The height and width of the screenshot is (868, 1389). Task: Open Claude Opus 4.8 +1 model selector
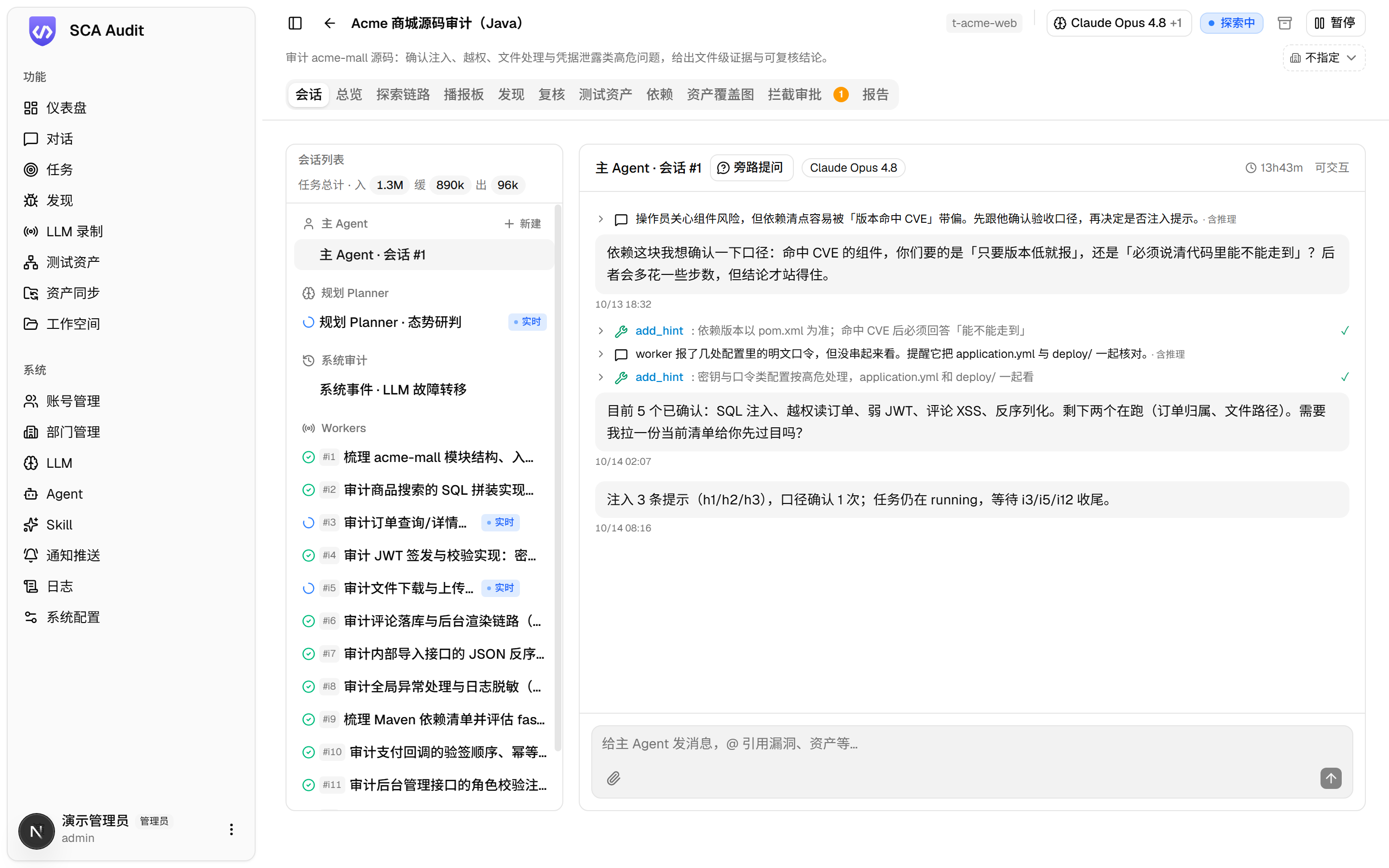(1118, 23)
